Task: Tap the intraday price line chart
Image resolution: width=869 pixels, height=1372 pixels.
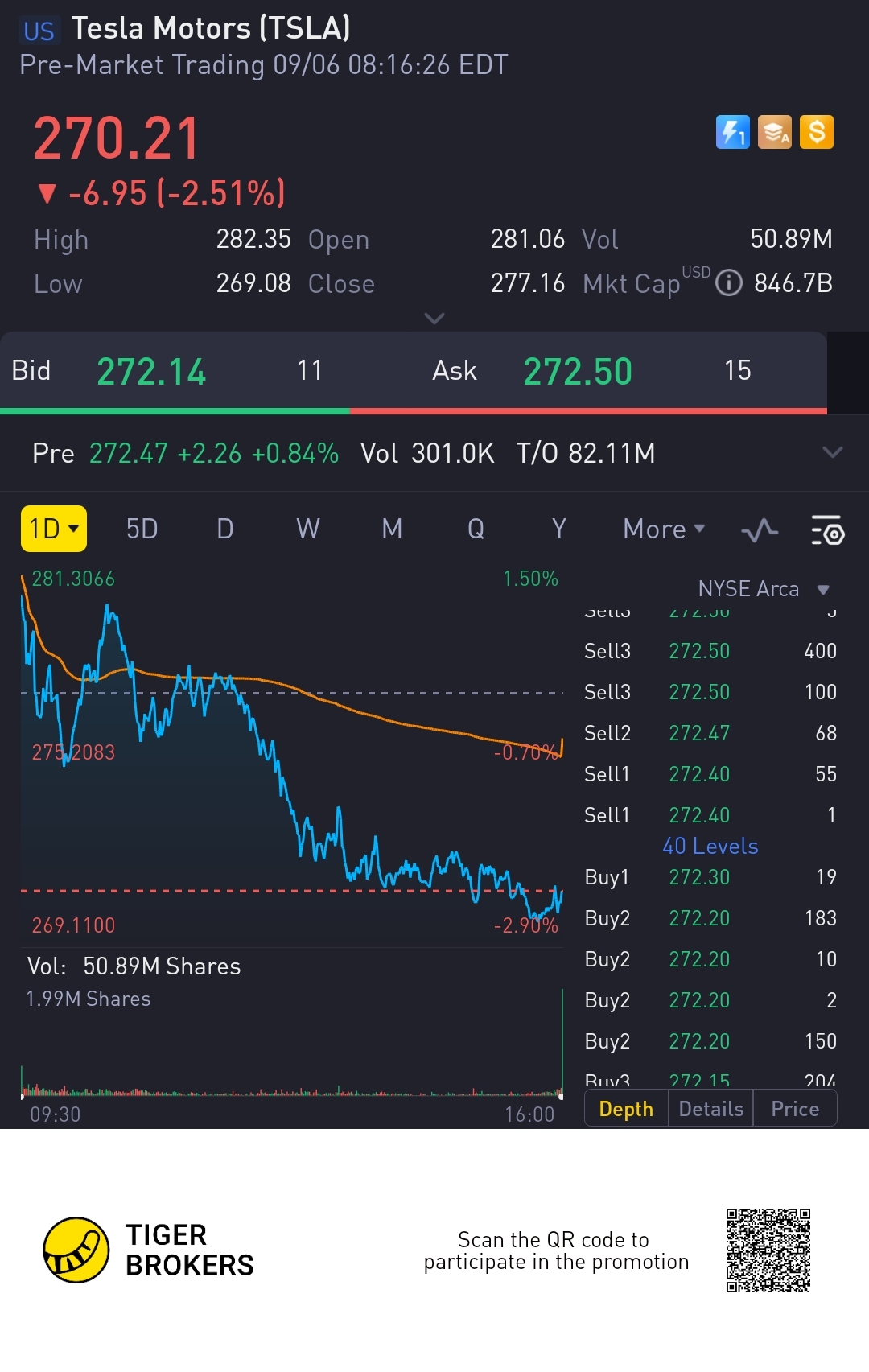Action: tap(291, 756)
